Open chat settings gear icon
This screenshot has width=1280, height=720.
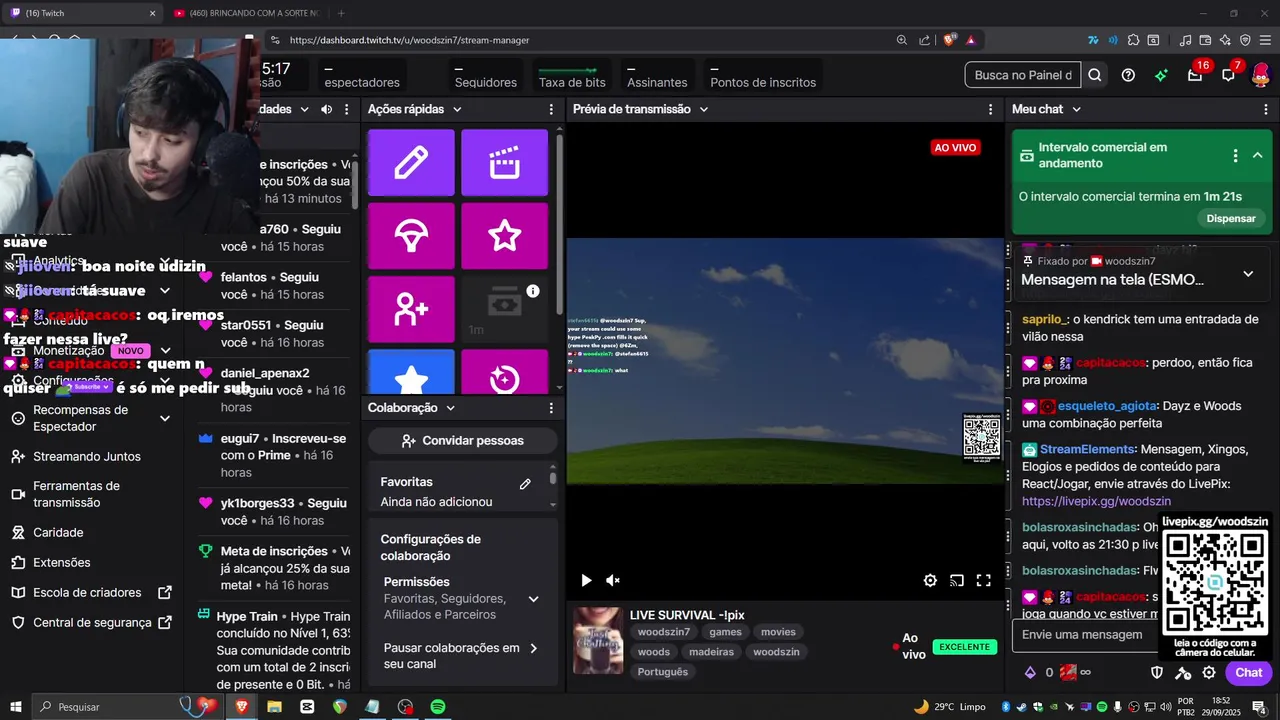tap(1209, 673)
